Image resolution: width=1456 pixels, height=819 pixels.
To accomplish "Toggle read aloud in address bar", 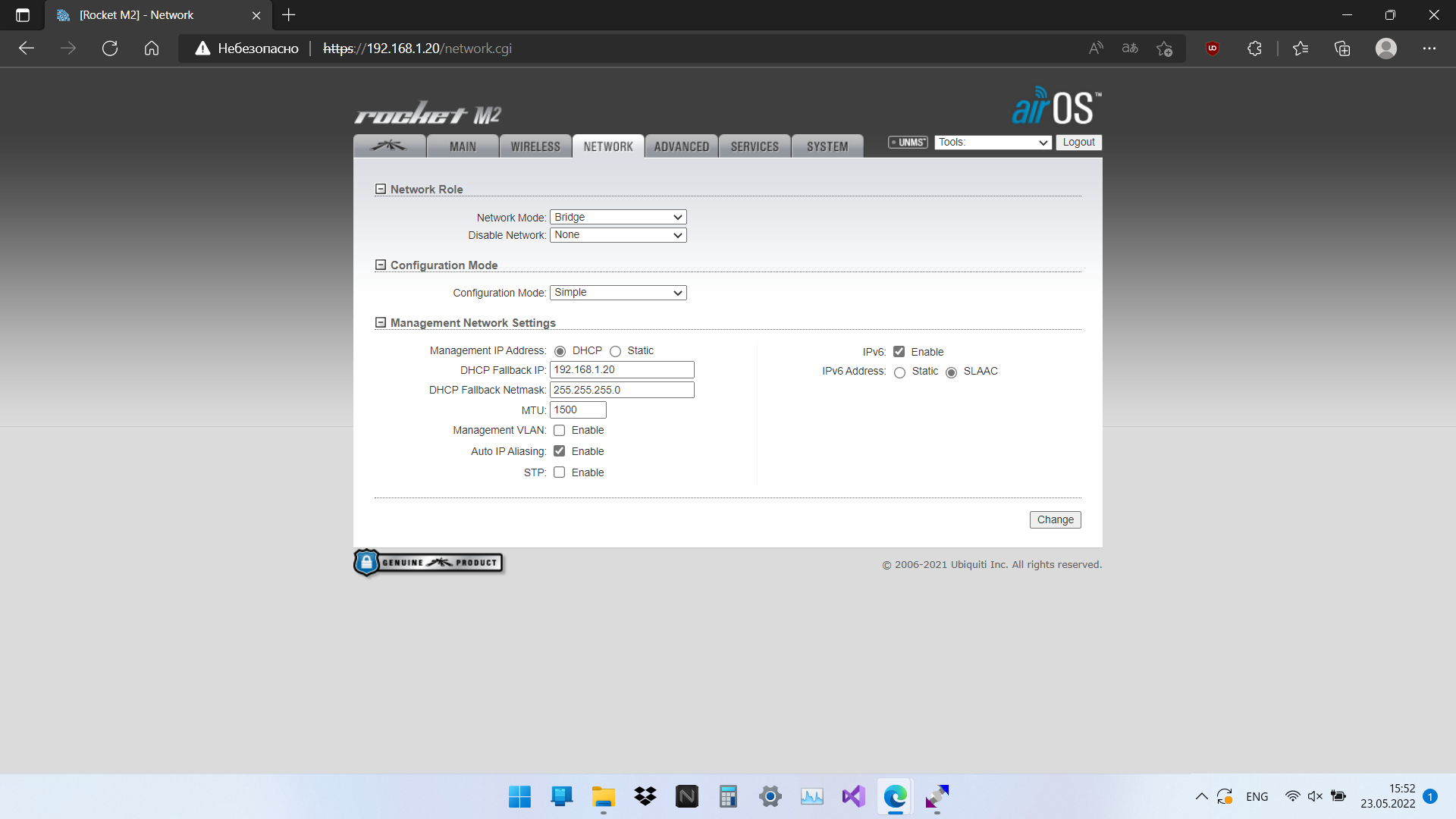I will tap(1096, 49).
